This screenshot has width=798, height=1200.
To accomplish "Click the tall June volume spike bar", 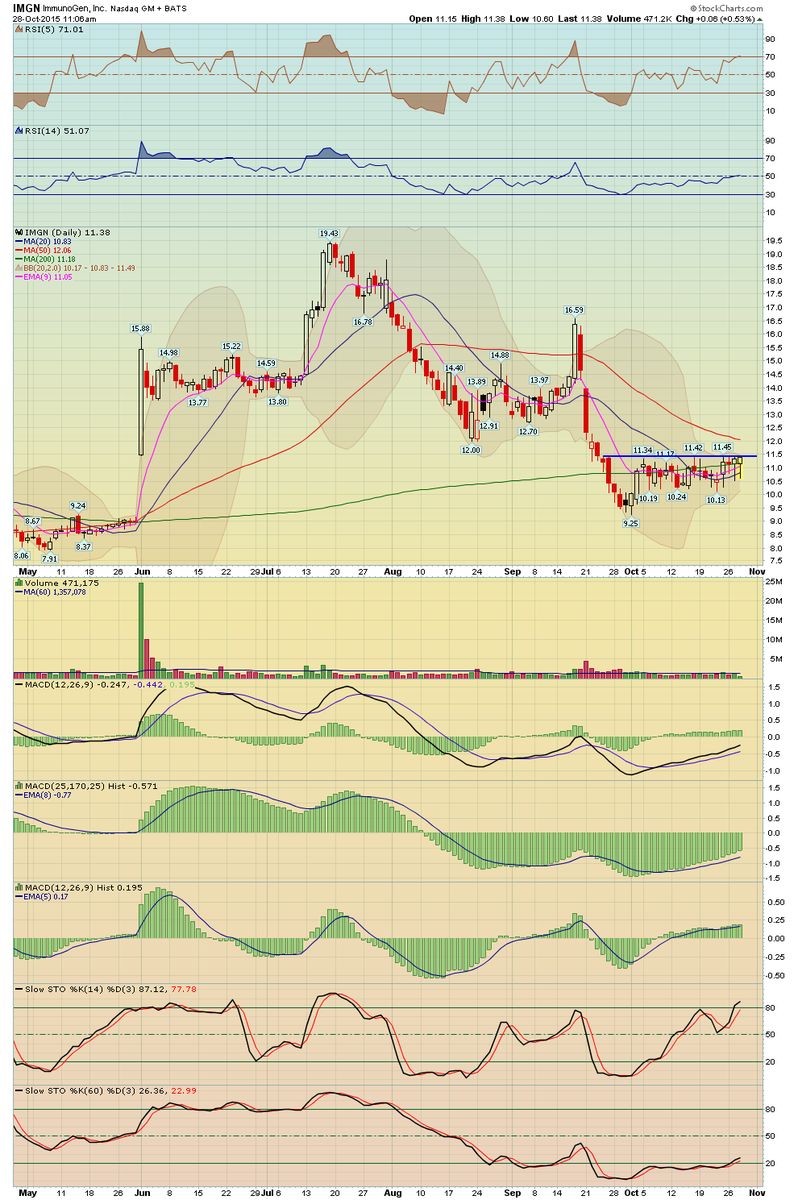I will click(x=141, y=630).
